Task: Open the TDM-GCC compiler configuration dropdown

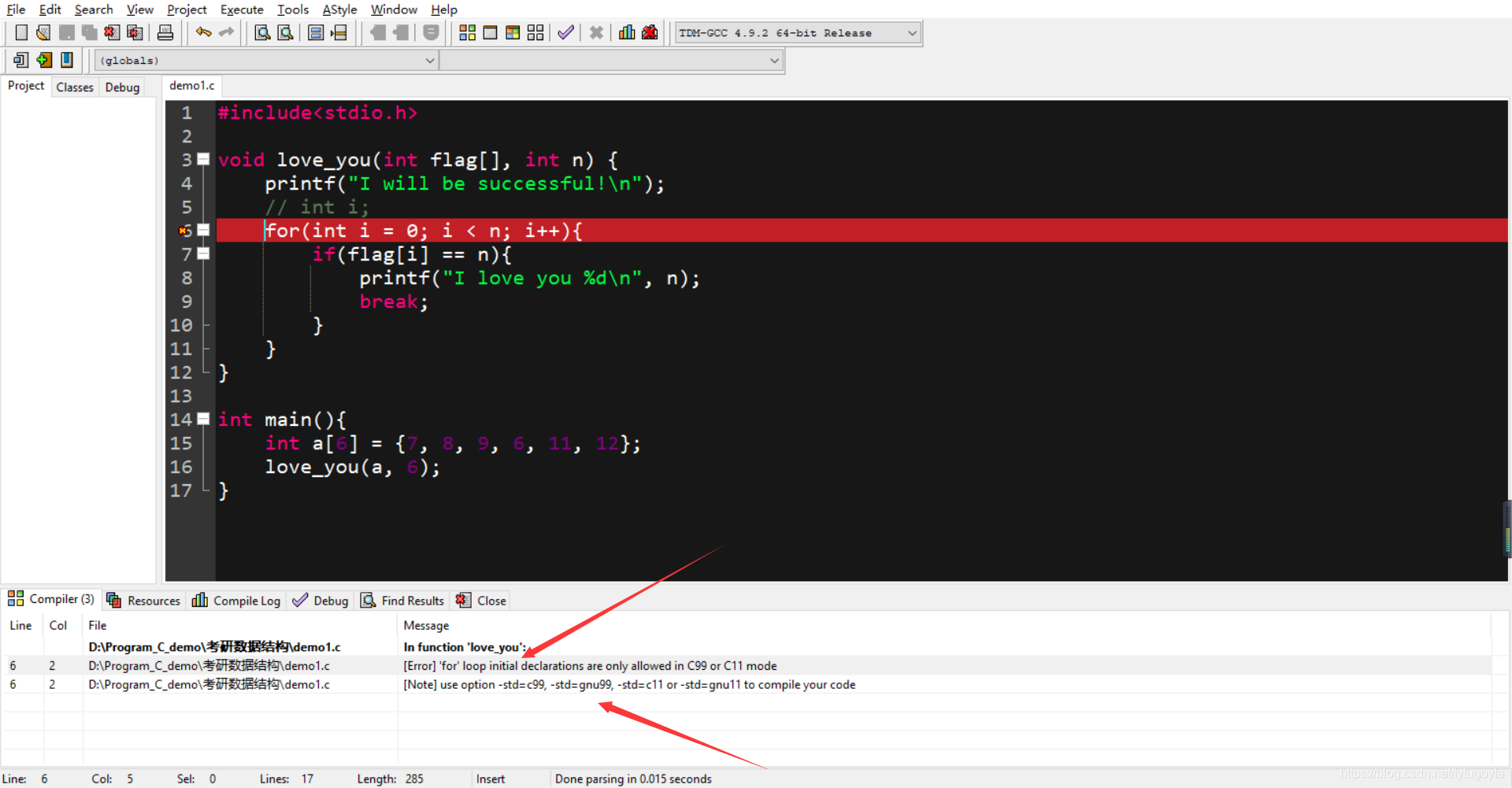Action: pyautogui.click(x=795, y=32)
